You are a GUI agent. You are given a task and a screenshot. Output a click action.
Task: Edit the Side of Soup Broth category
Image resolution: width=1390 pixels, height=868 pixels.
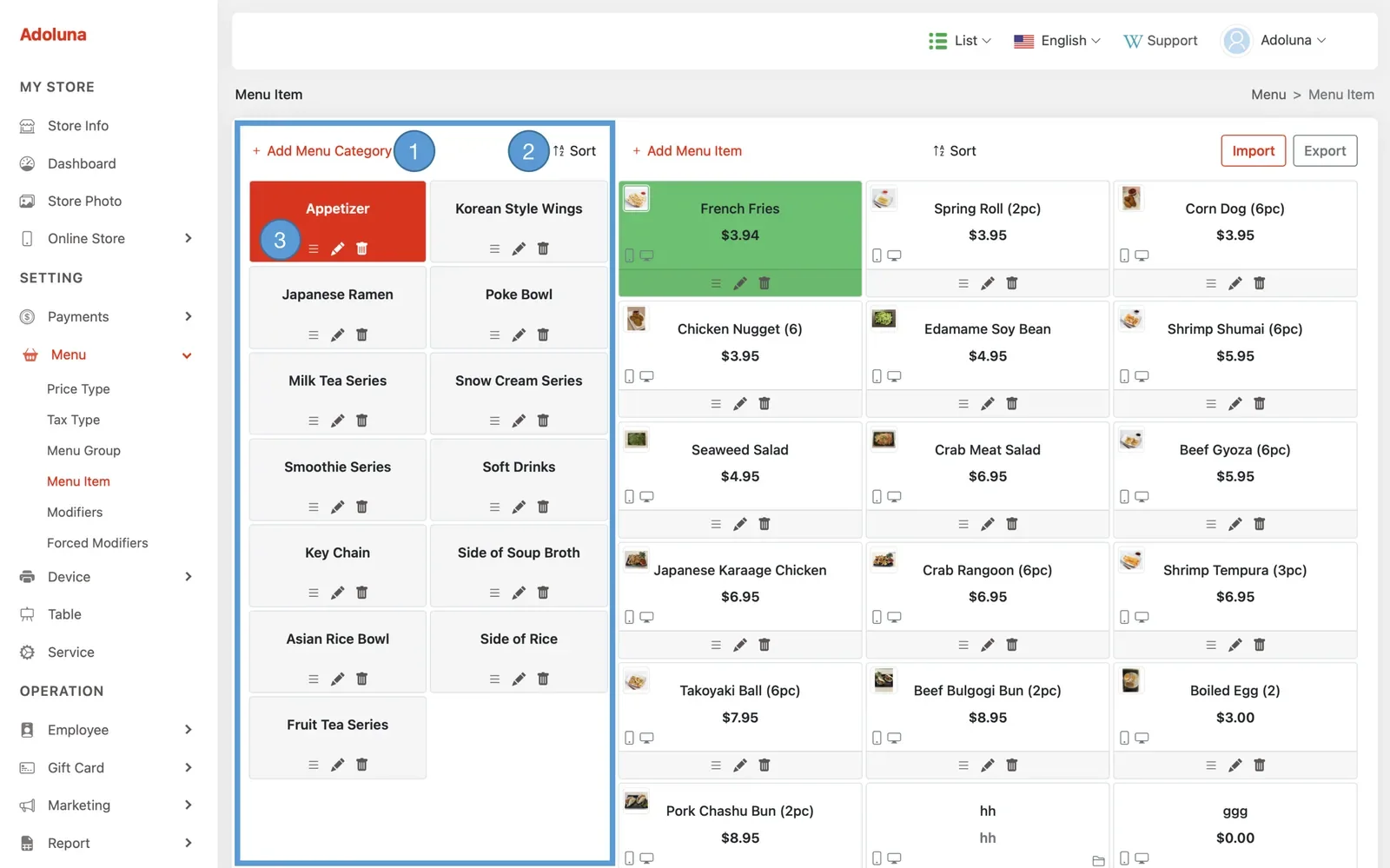pyautogui.click(x=519, y=593)
